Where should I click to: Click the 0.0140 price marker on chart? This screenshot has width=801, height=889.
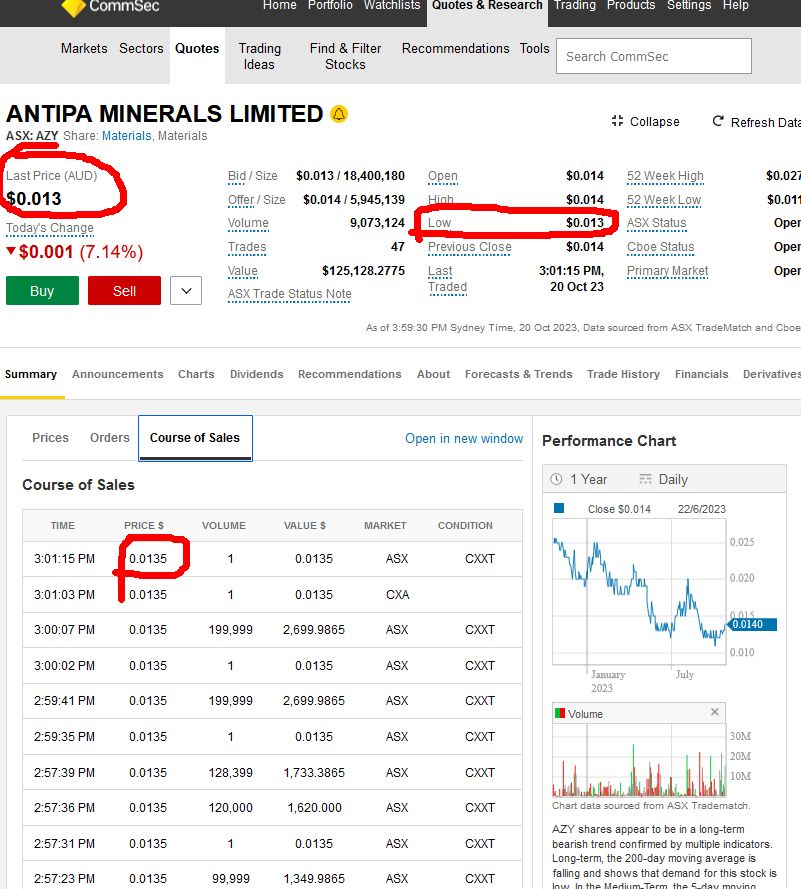[752, 624]
